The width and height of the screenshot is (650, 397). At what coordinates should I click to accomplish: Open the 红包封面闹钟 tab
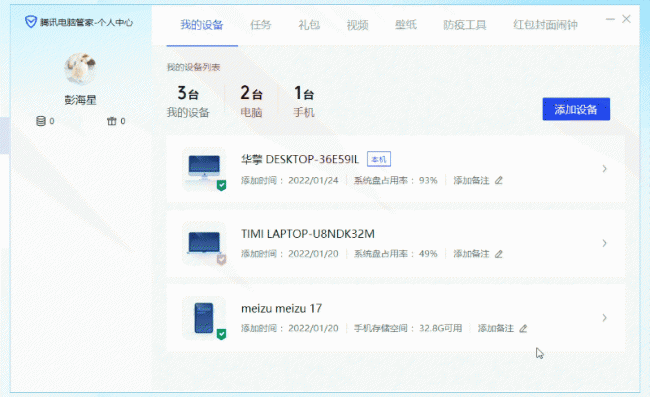click(545, 25)
